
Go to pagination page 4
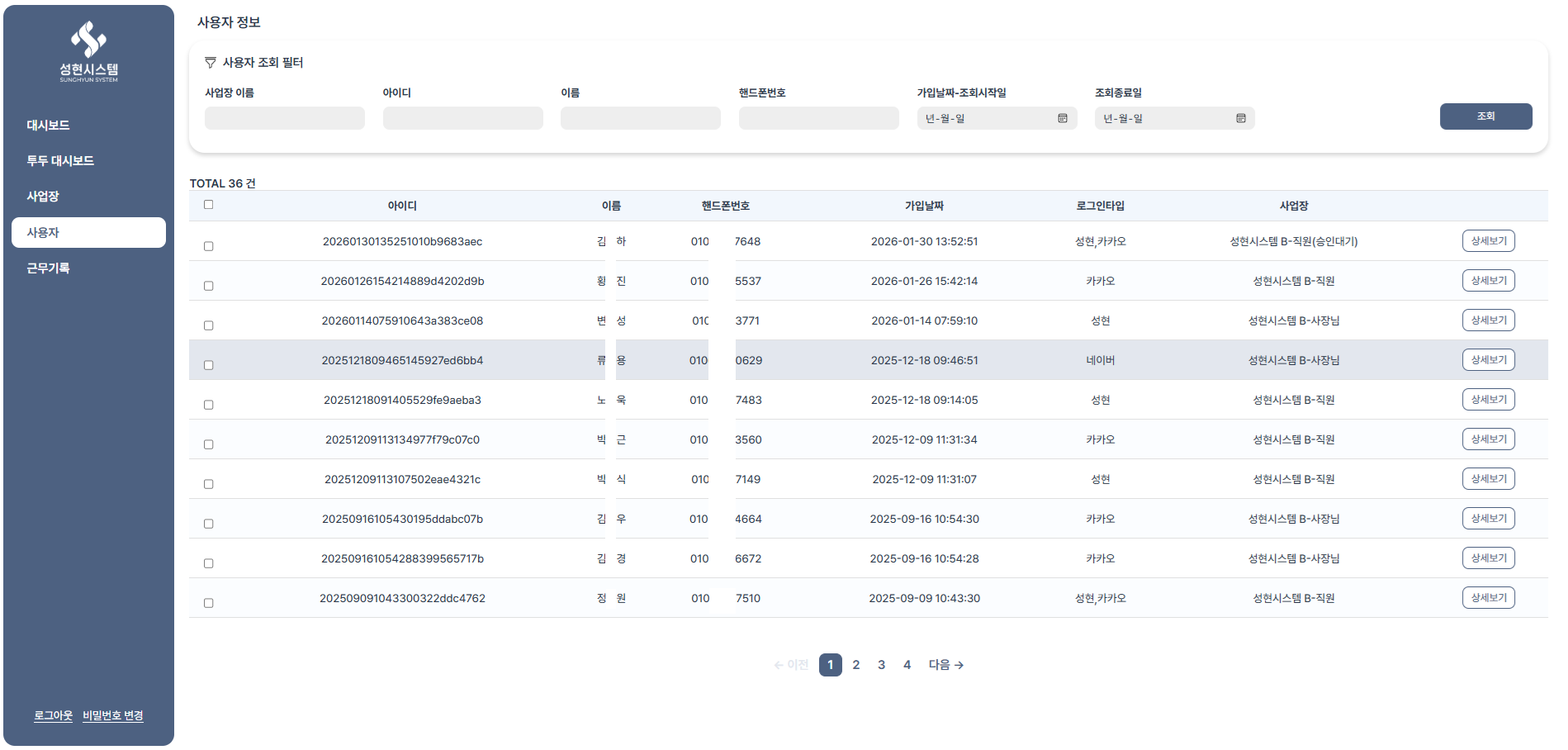pyautogui.click(x=907, y=665)
